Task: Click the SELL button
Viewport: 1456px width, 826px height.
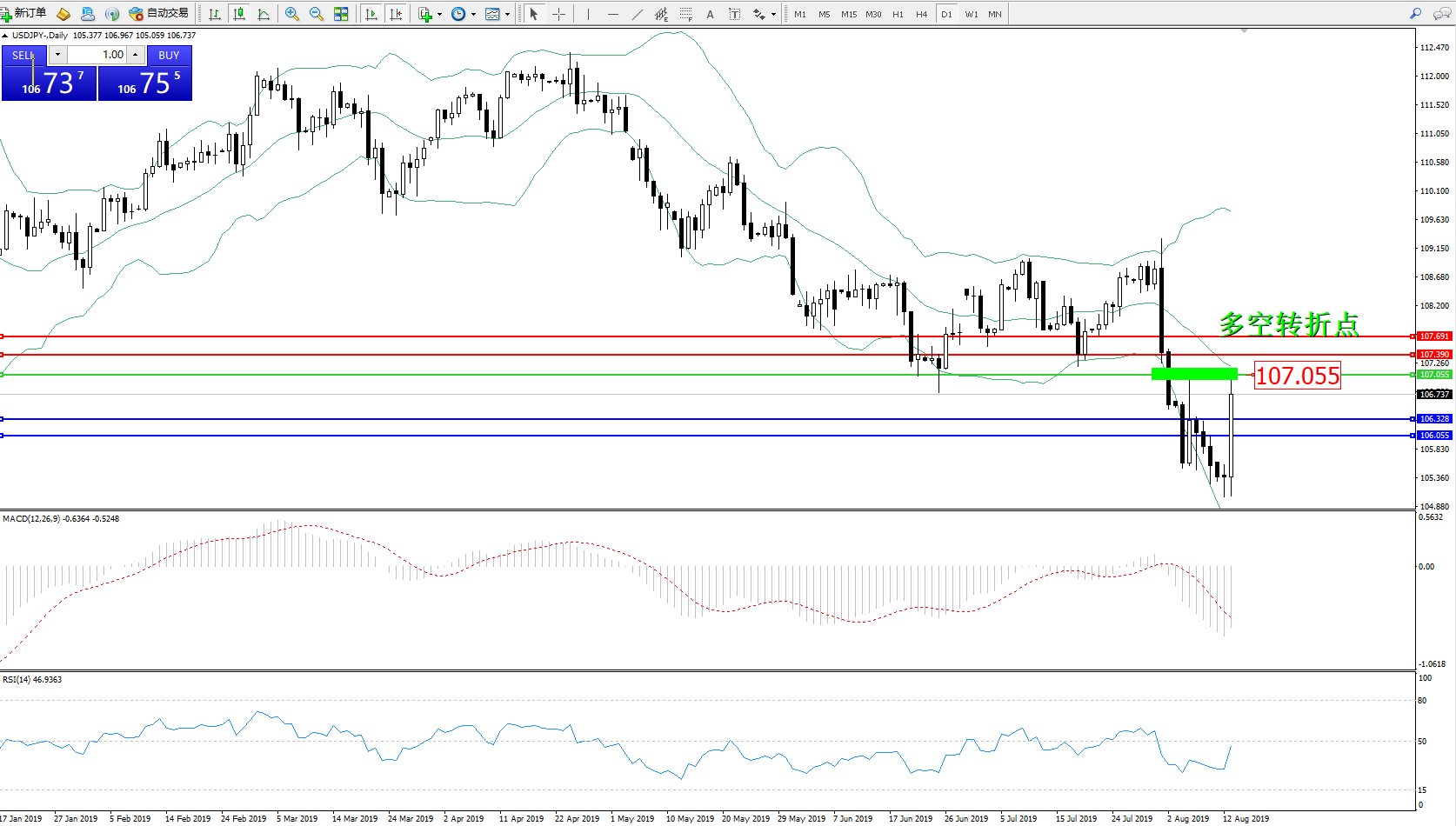Action: [x=23, y=55]
